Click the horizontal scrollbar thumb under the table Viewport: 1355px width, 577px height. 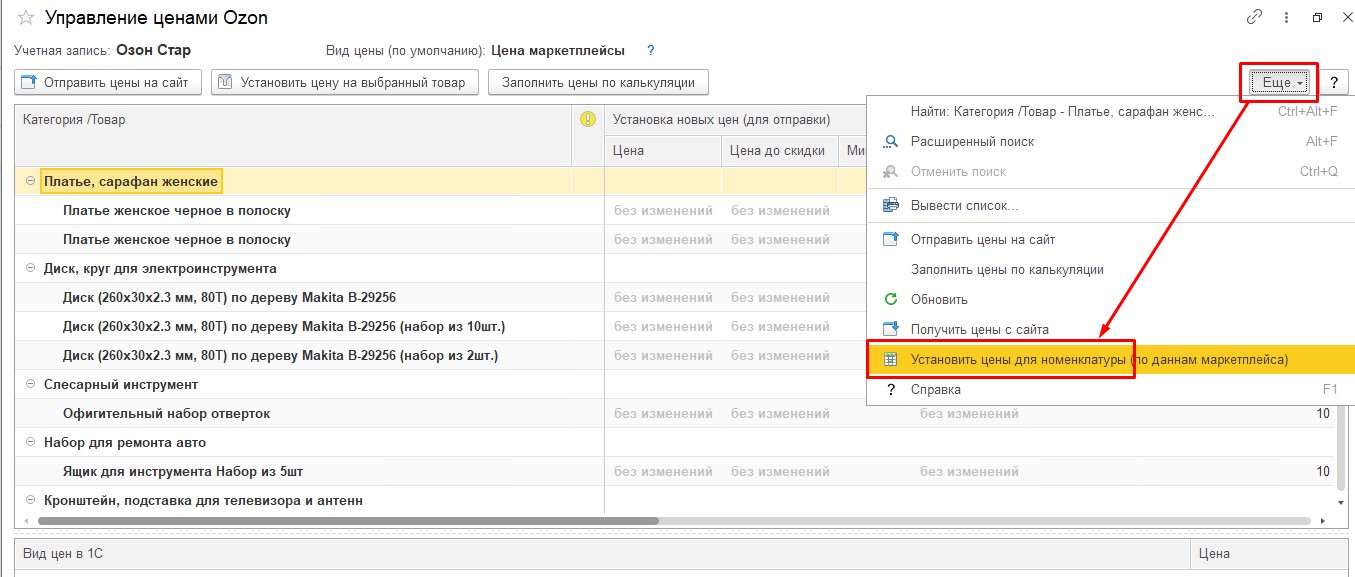click(348, 521)
